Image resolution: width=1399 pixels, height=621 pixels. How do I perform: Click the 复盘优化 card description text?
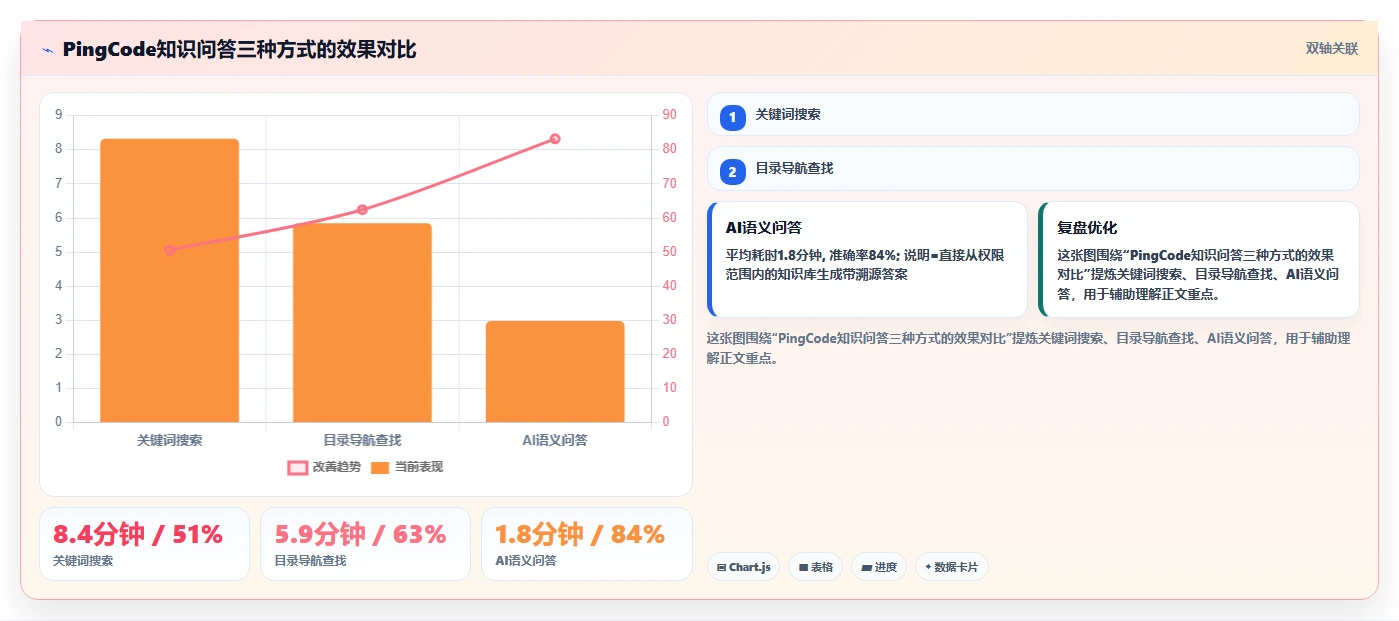point(1198,275)
